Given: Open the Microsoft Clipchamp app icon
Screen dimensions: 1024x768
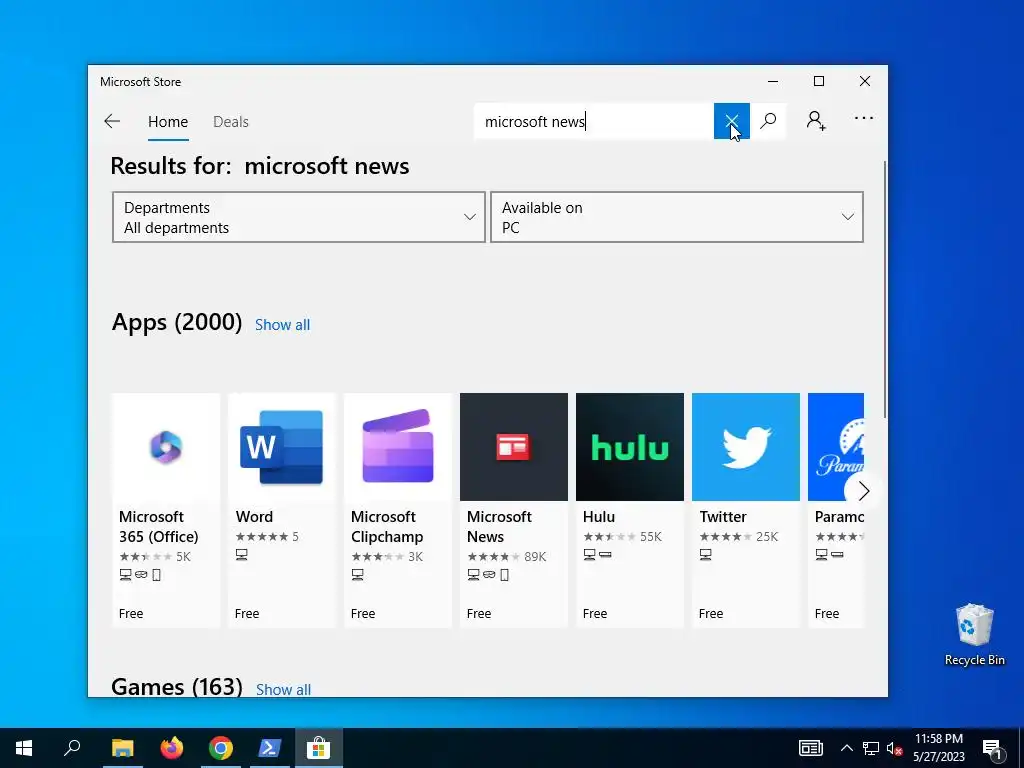Looking at the screenshot, I should (398, 447).
